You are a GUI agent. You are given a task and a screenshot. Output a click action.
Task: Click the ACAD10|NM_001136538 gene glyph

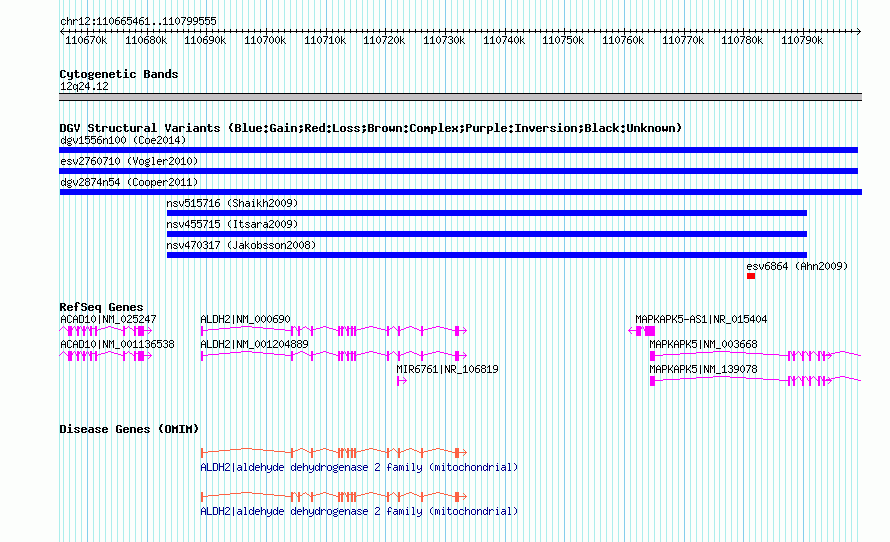tap(106, 356)
